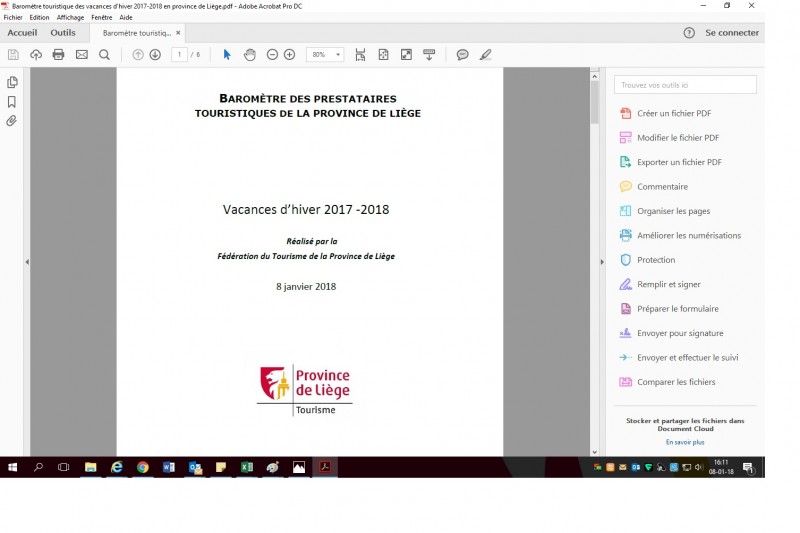Screen dimensions: 800x533
Task: Close the Baromètre document tab
Action: [x=178, y=33]
